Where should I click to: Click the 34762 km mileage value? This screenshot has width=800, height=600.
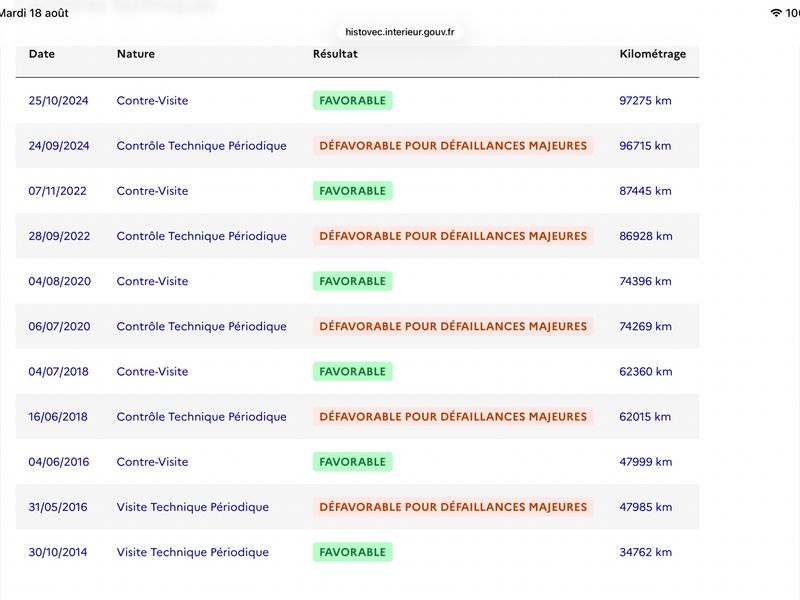[645, 552]
